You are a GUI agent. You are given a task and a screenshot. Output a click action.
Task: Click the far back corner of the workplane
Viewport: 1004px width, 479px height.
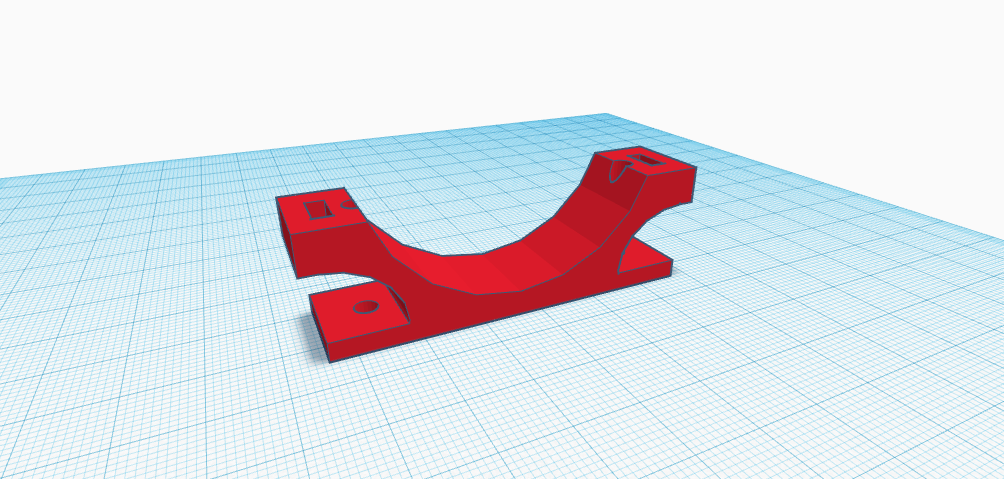604,117
